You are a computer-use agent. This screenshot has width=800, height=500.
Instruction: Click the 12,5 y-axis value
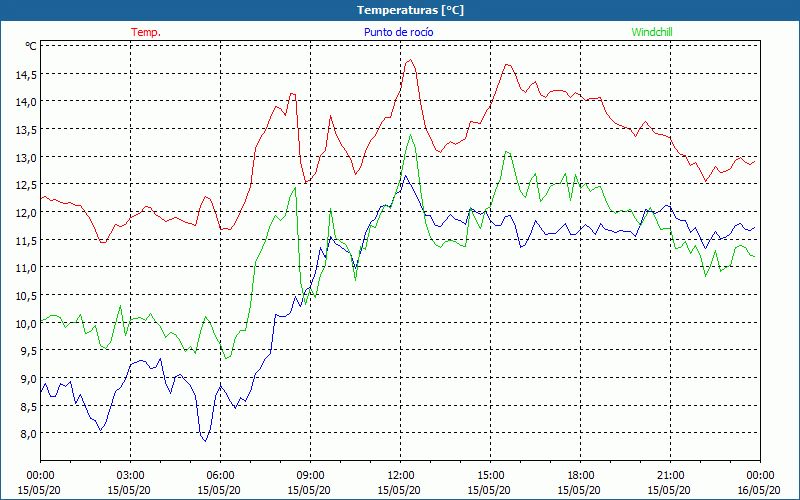point(26,185)
